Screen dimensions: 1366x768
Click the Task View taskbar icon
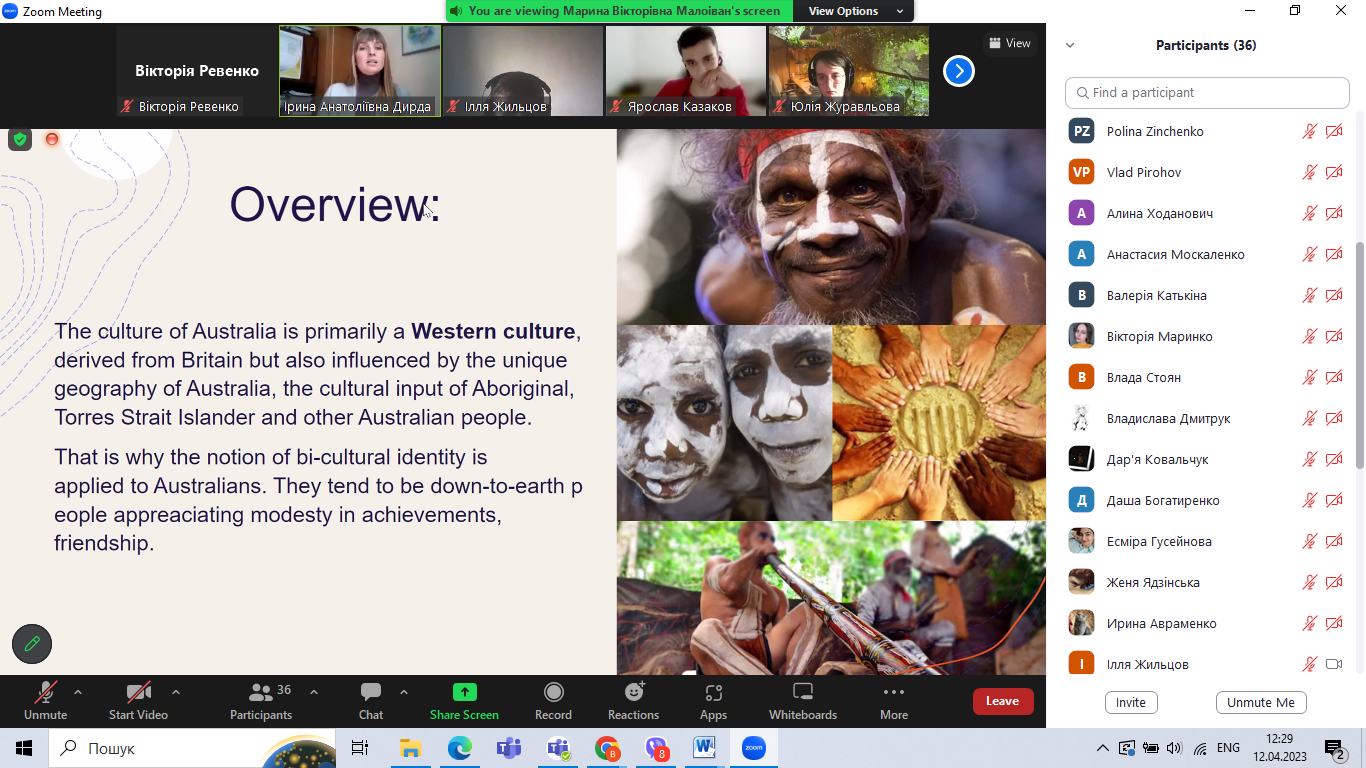coord(360,748)
